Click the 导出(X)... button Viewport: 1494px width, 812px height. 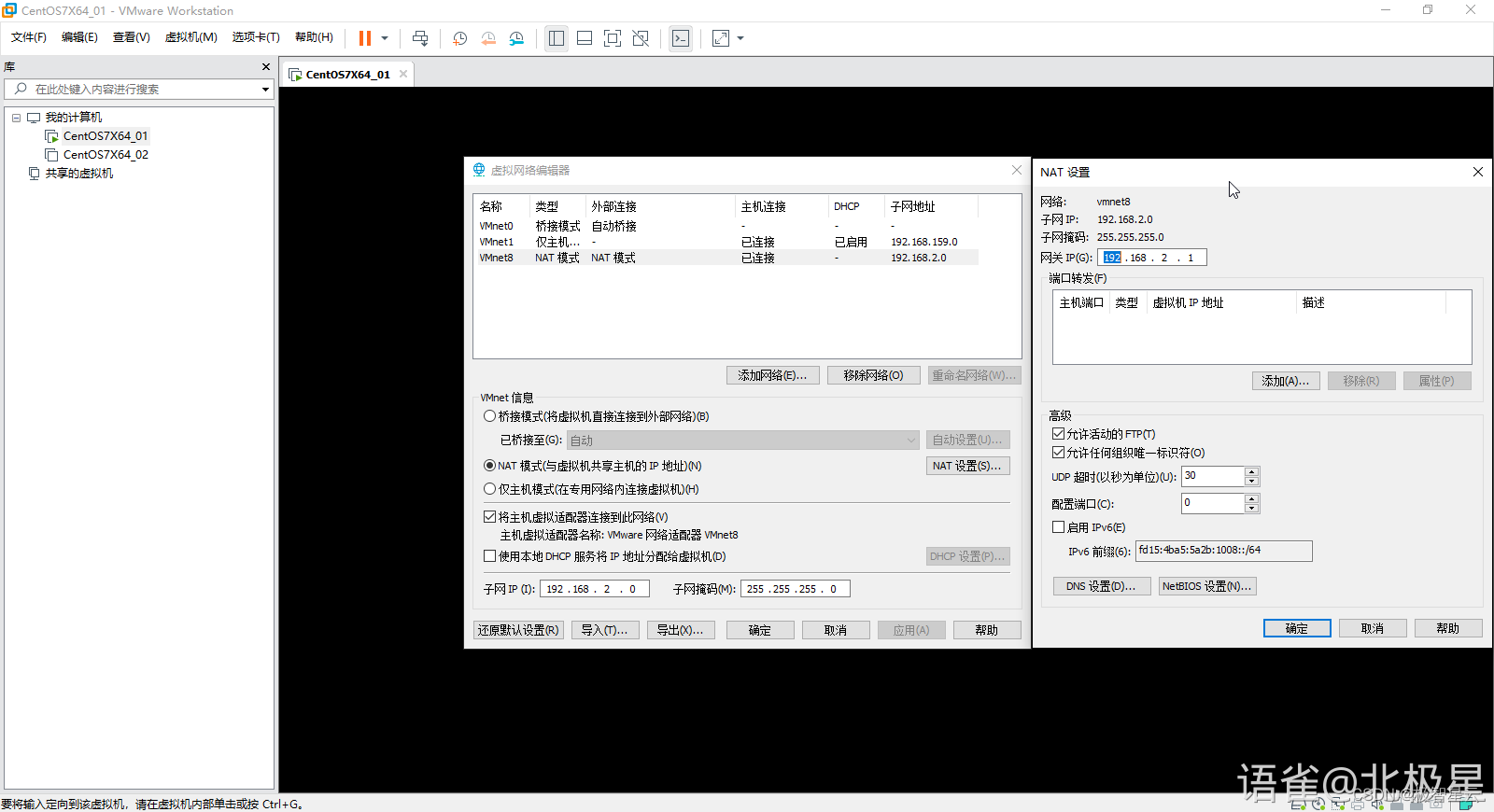(681, 630)
